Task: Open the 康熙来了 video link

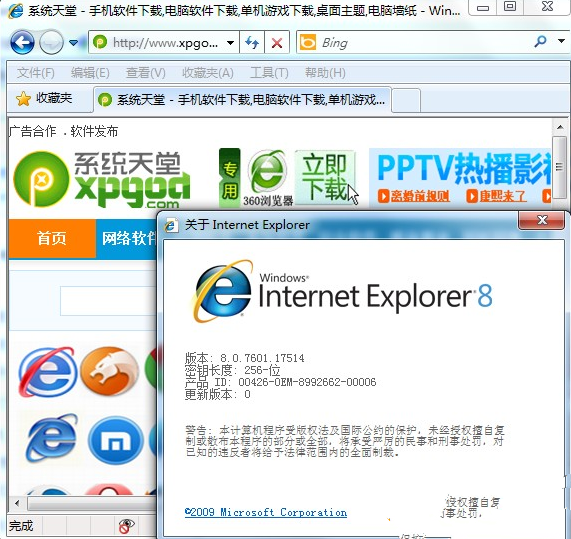Action: click(497, 196)
